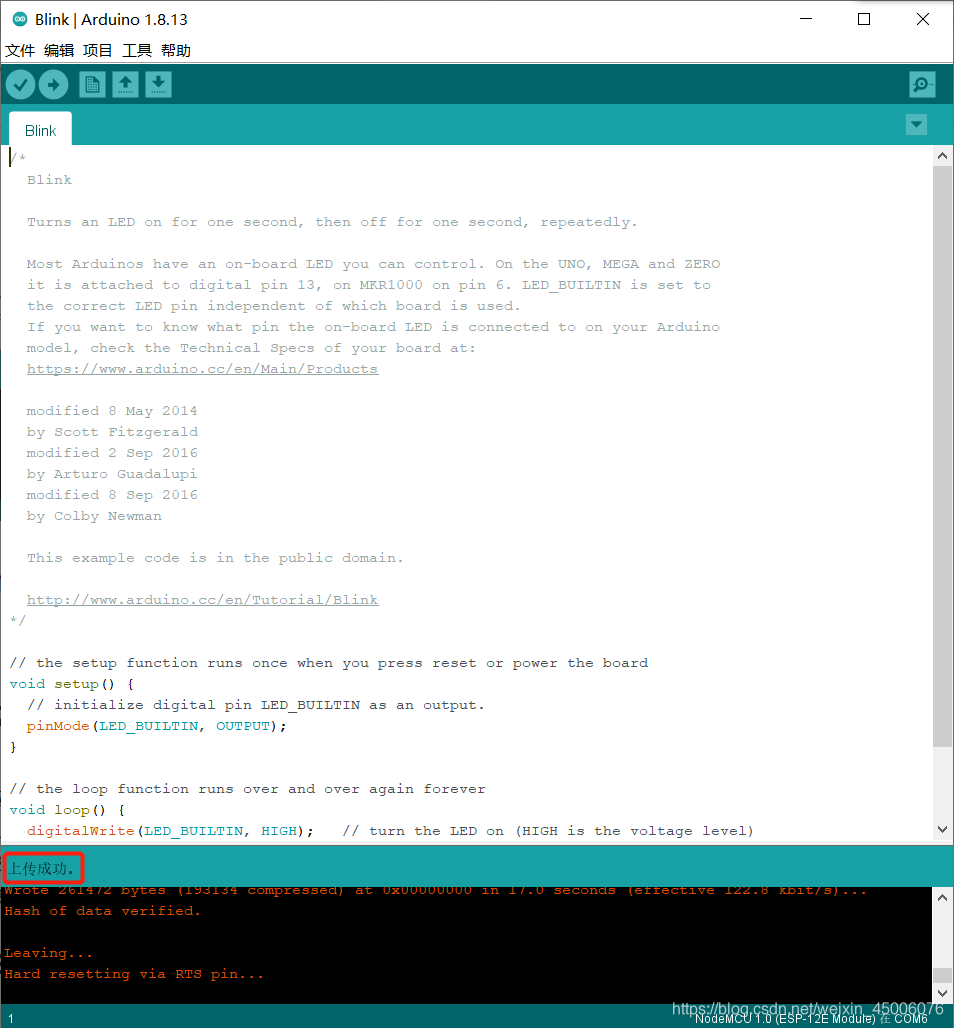The image size is (954, 1028).
Task: Click the 'by Arturo Guadalupi' comment line
Action: (x=111, y=474)
